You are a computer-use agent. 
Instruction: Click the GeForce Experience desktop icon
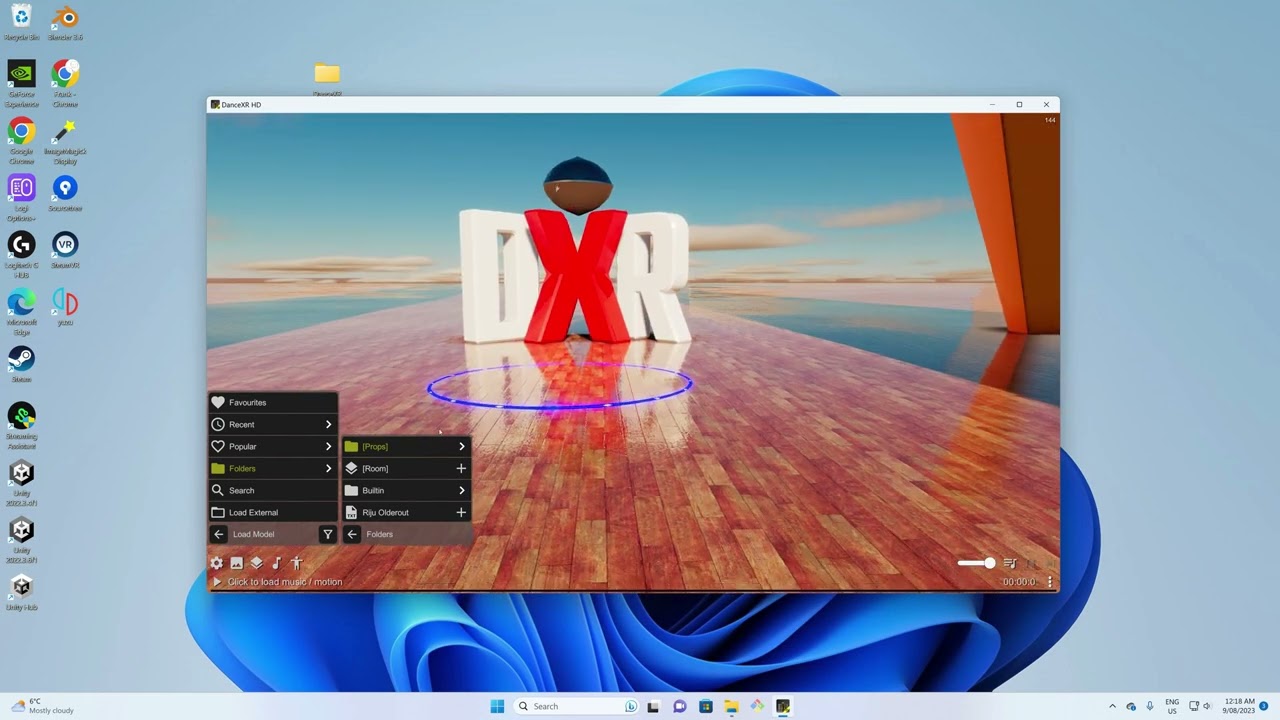click(x=21, y=84)
